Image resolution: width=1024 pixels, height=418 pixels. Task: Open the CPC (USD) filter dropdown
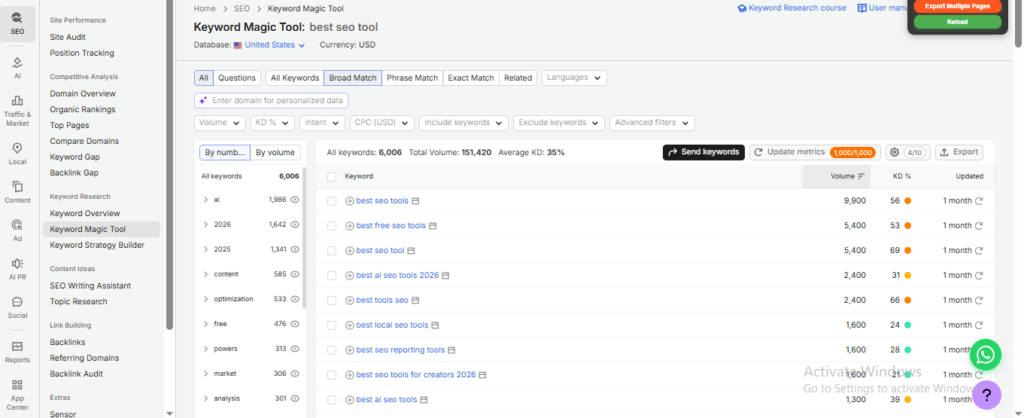382,123
